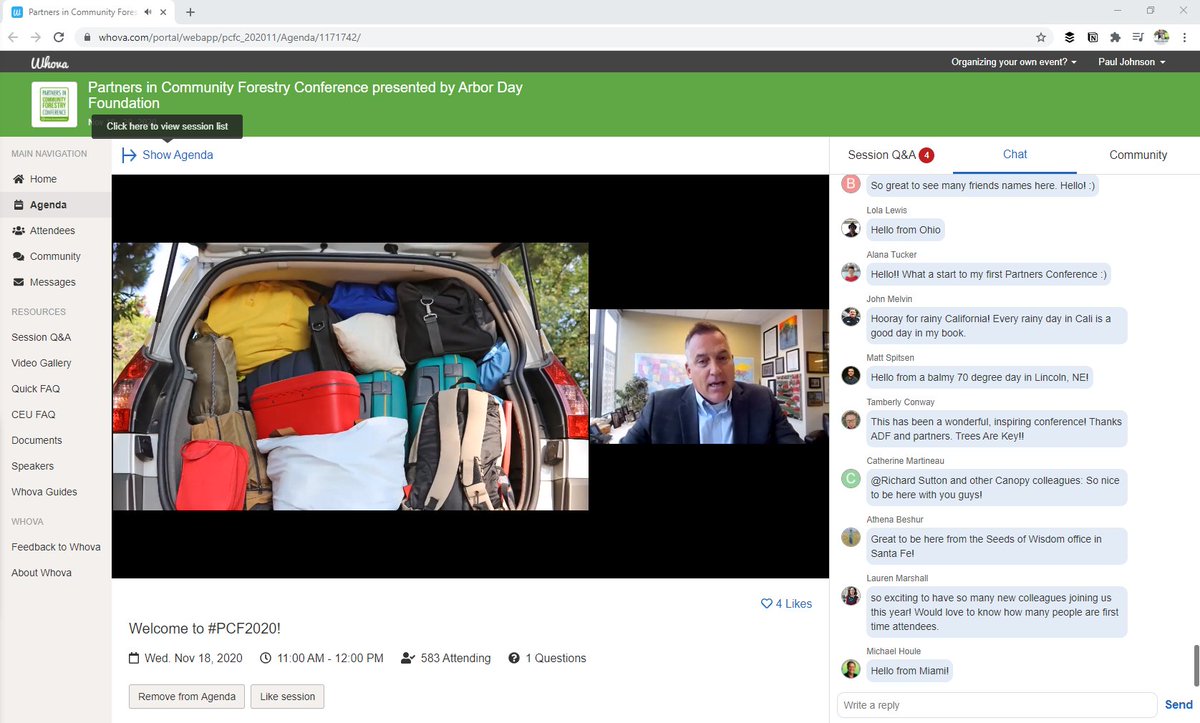Click Alana Tucker's chat avatar
This screenshot has width=1200, height=723.
850,272
